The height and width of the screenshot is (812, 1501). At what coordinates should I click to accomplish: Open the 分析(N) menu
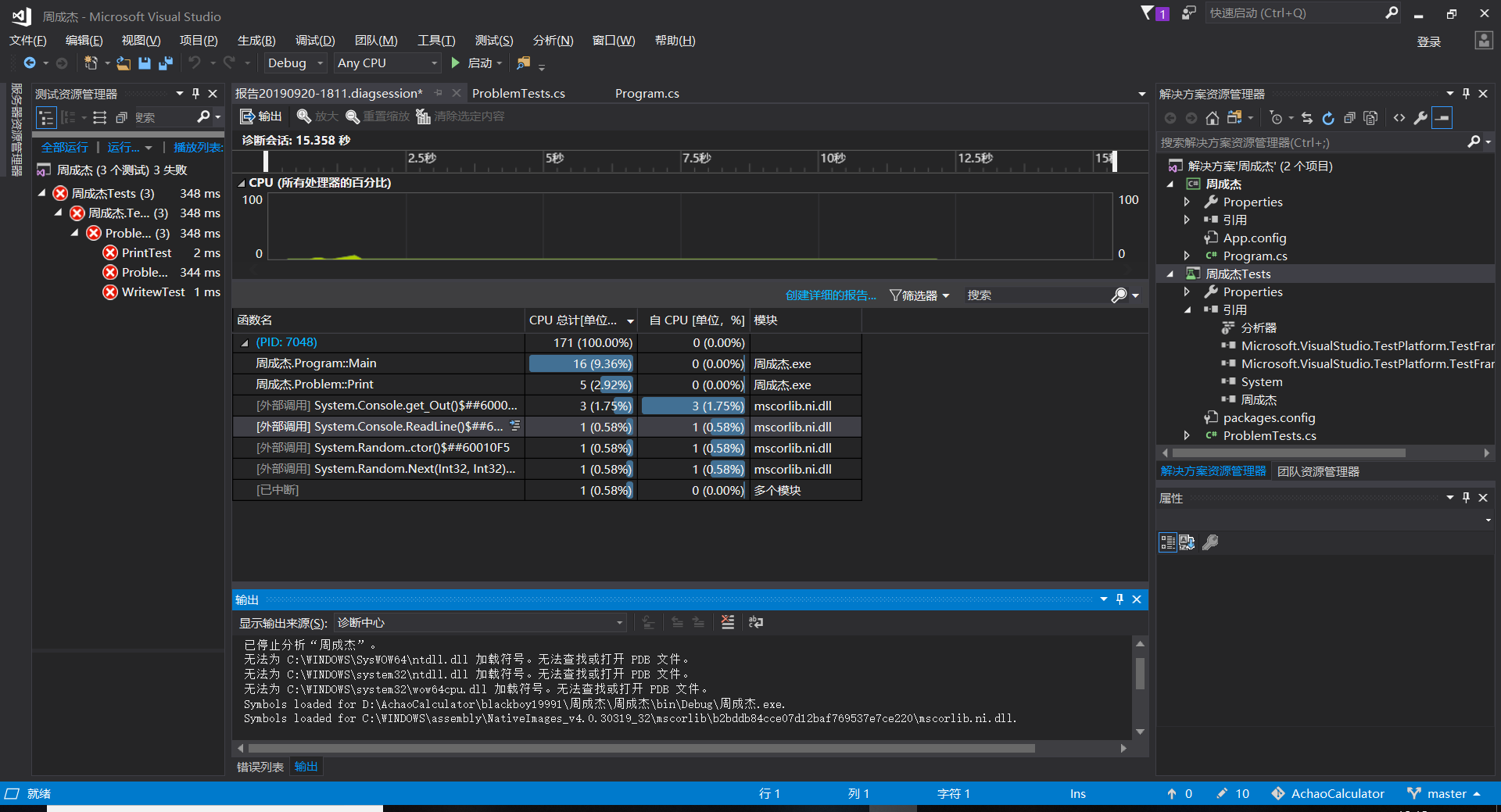(553, 41)
